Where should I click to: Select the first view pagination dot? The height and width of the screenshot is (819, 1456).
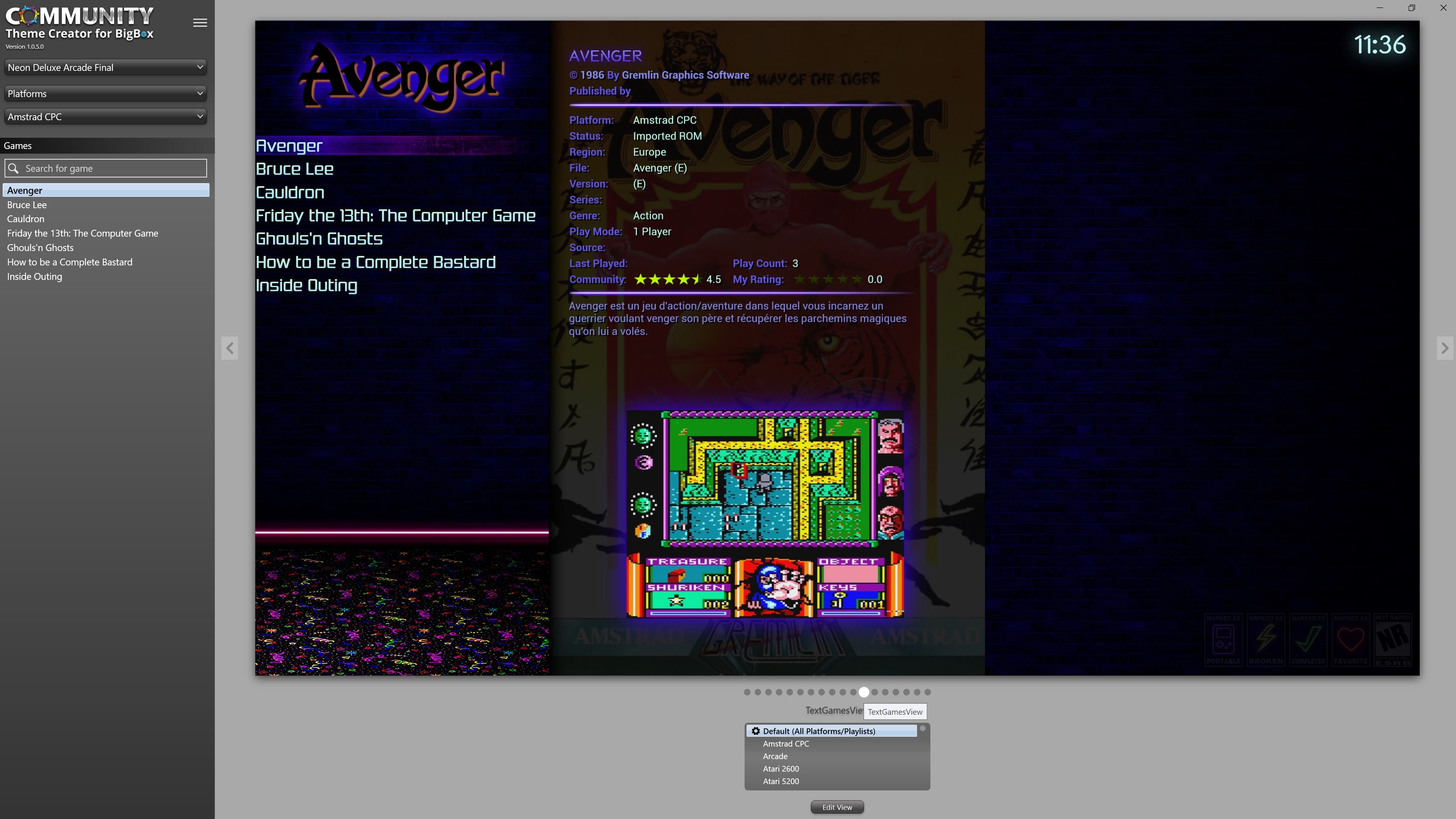click(747, 692)
